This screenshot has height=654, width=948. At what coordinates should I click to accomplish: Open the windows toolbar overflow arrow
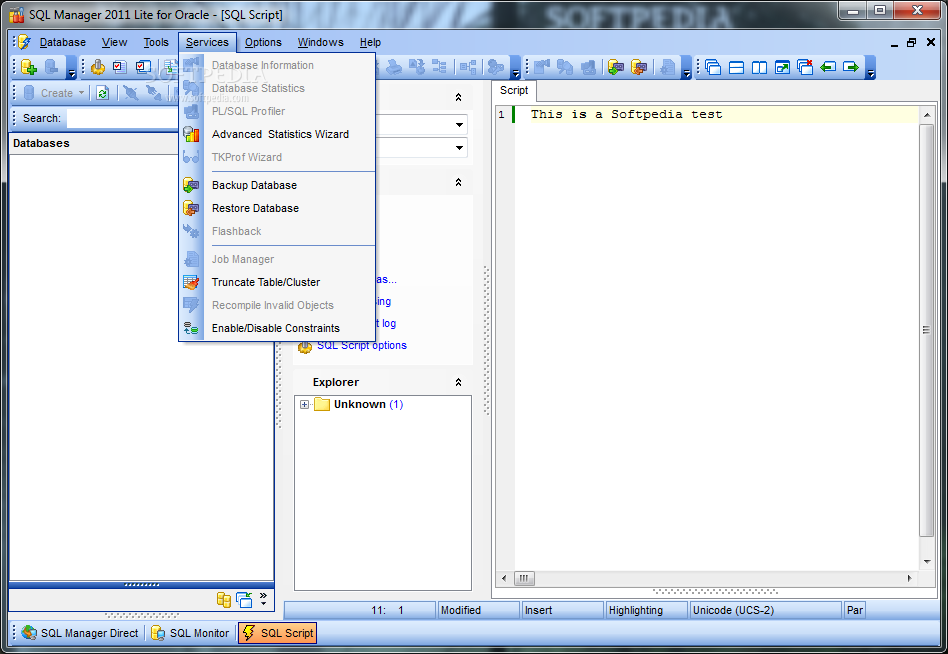pos(871,74)
